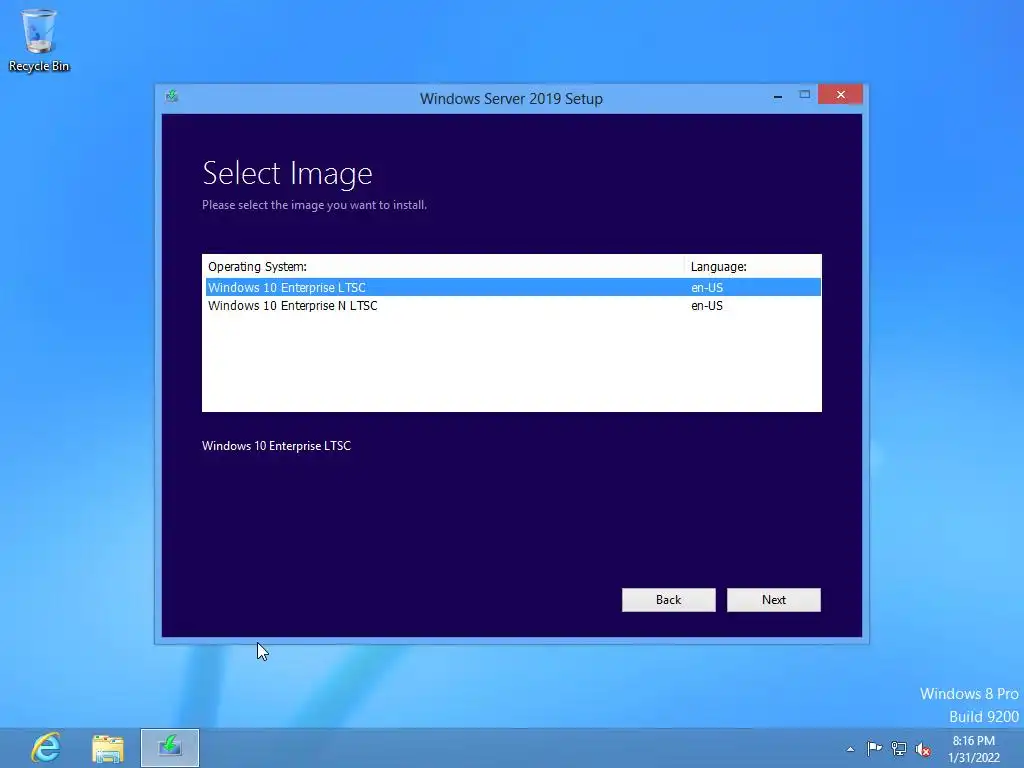Screen dimensions: 1024x768
Task: Click the setup icon in title bar
Action: [x=172, y=97]
